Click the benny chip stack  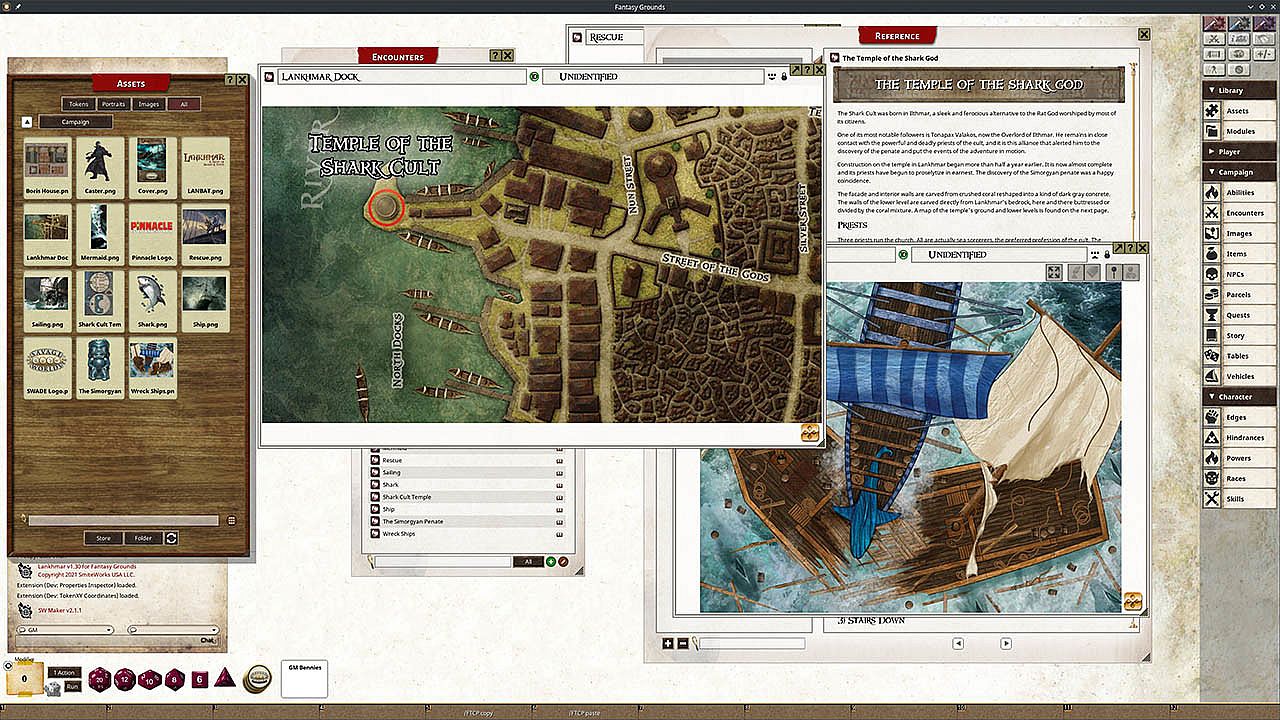coord(259,678)
